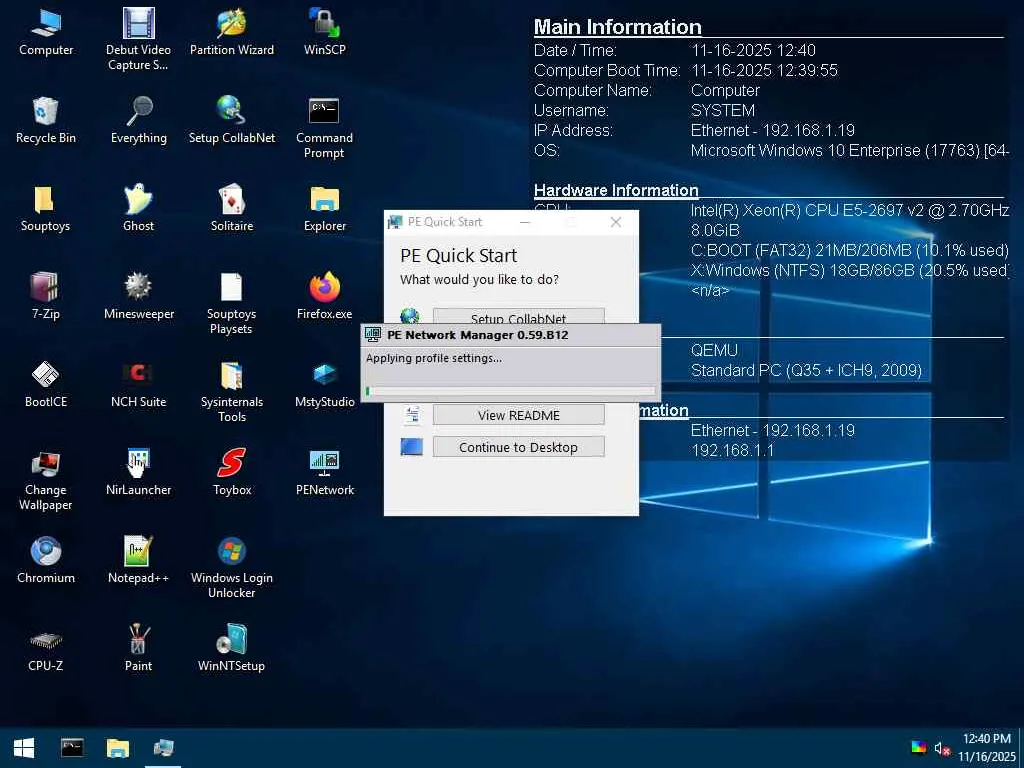
Task: Open File Explorer from the taskbar
Action: 118,748
